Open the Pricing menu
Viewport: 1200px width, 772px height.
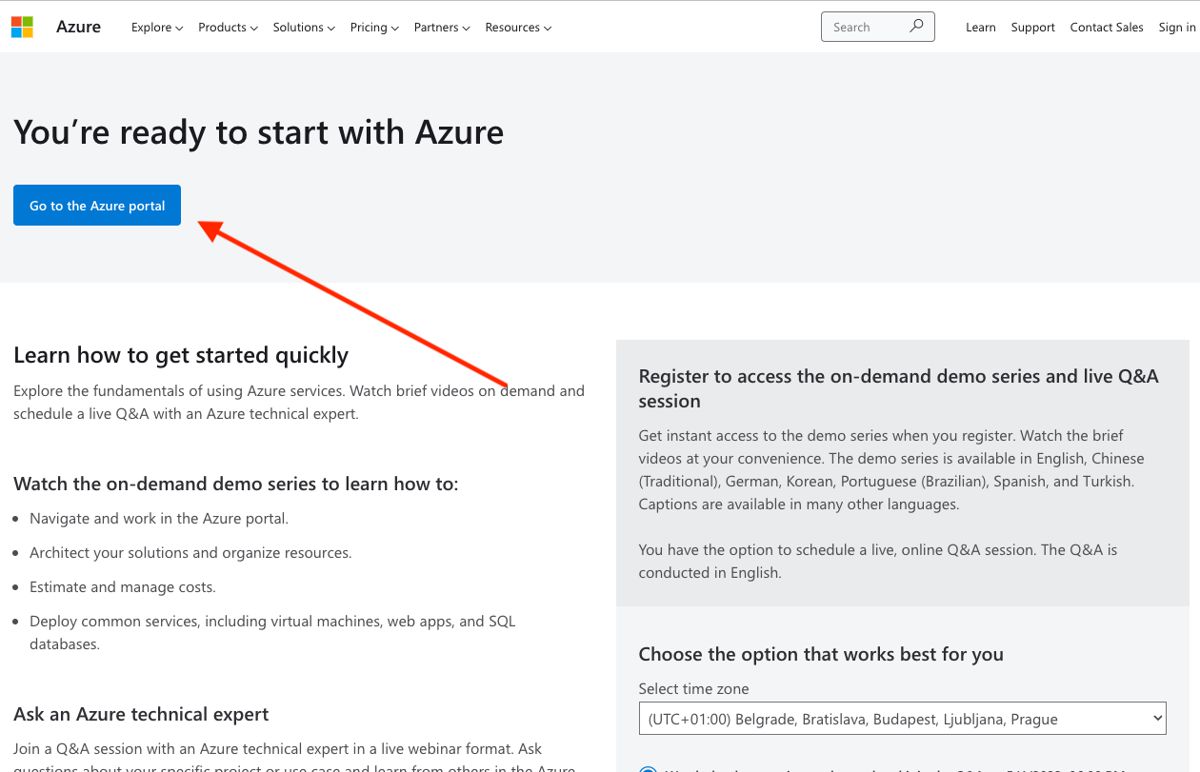tap(375, 27)
